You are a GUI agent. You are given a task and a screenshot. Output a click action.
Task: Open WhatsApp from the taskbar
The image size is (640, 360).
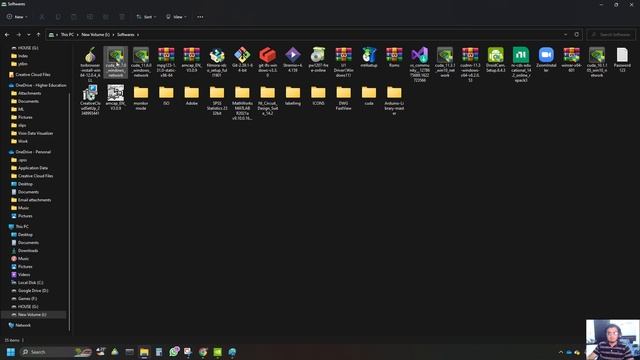tap(173, 352)
